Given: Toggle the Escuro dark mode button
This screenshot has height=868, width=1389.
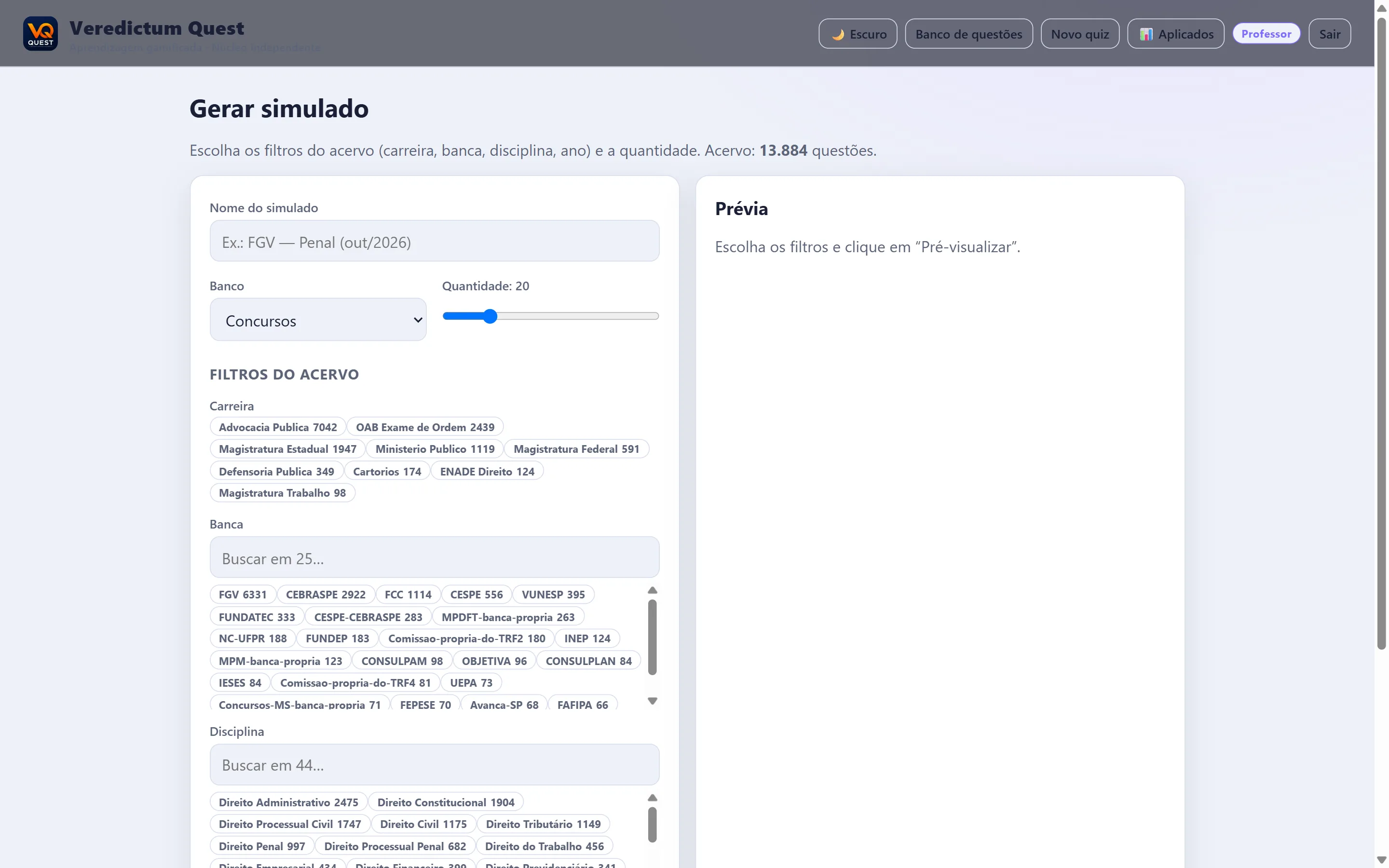Looking at the screenshot, I should point(858,34).
